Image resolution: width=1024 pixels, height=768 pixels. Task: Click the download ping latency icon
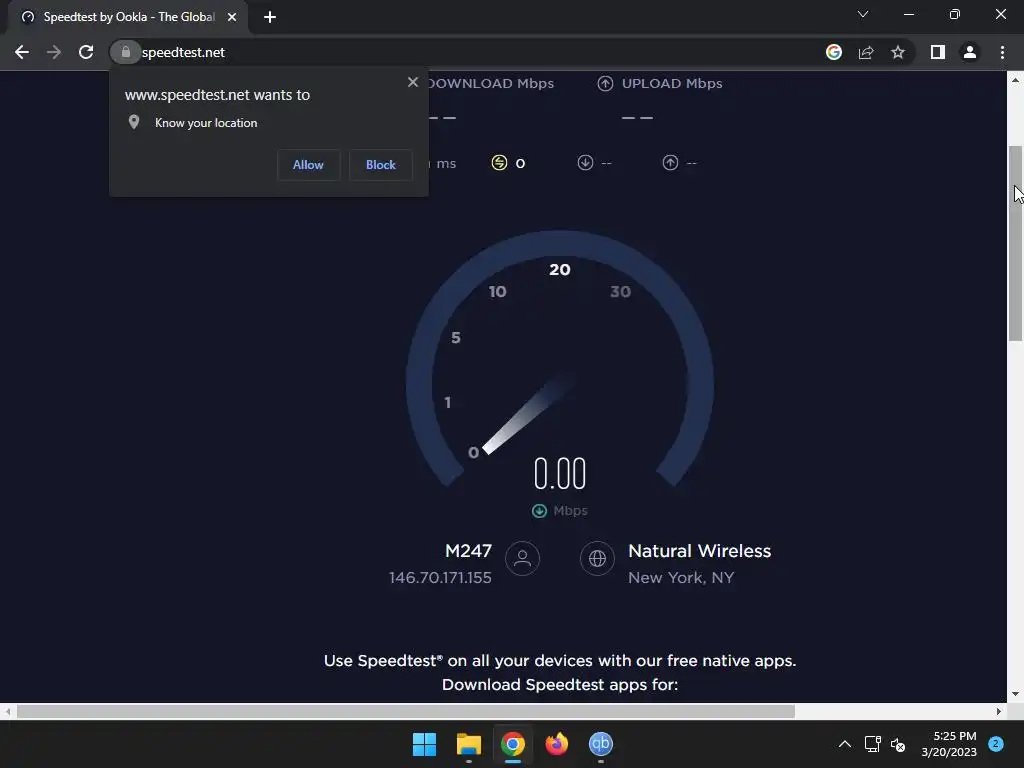[585, 163]
